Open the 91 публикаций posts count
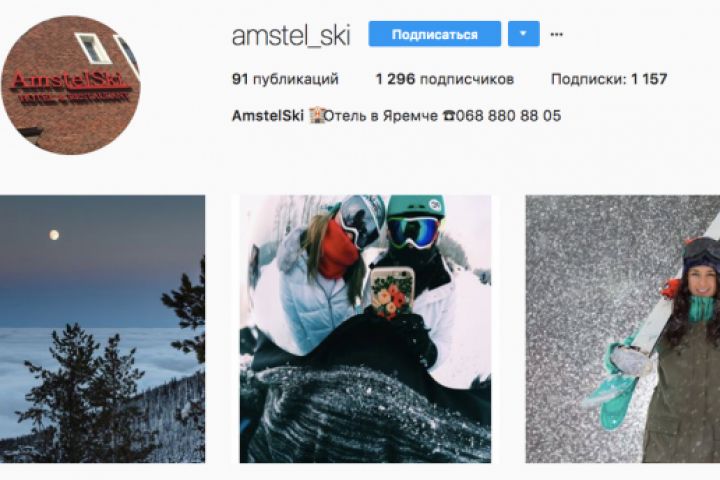This screenshot has height=480, width=720. click(285, 79)
